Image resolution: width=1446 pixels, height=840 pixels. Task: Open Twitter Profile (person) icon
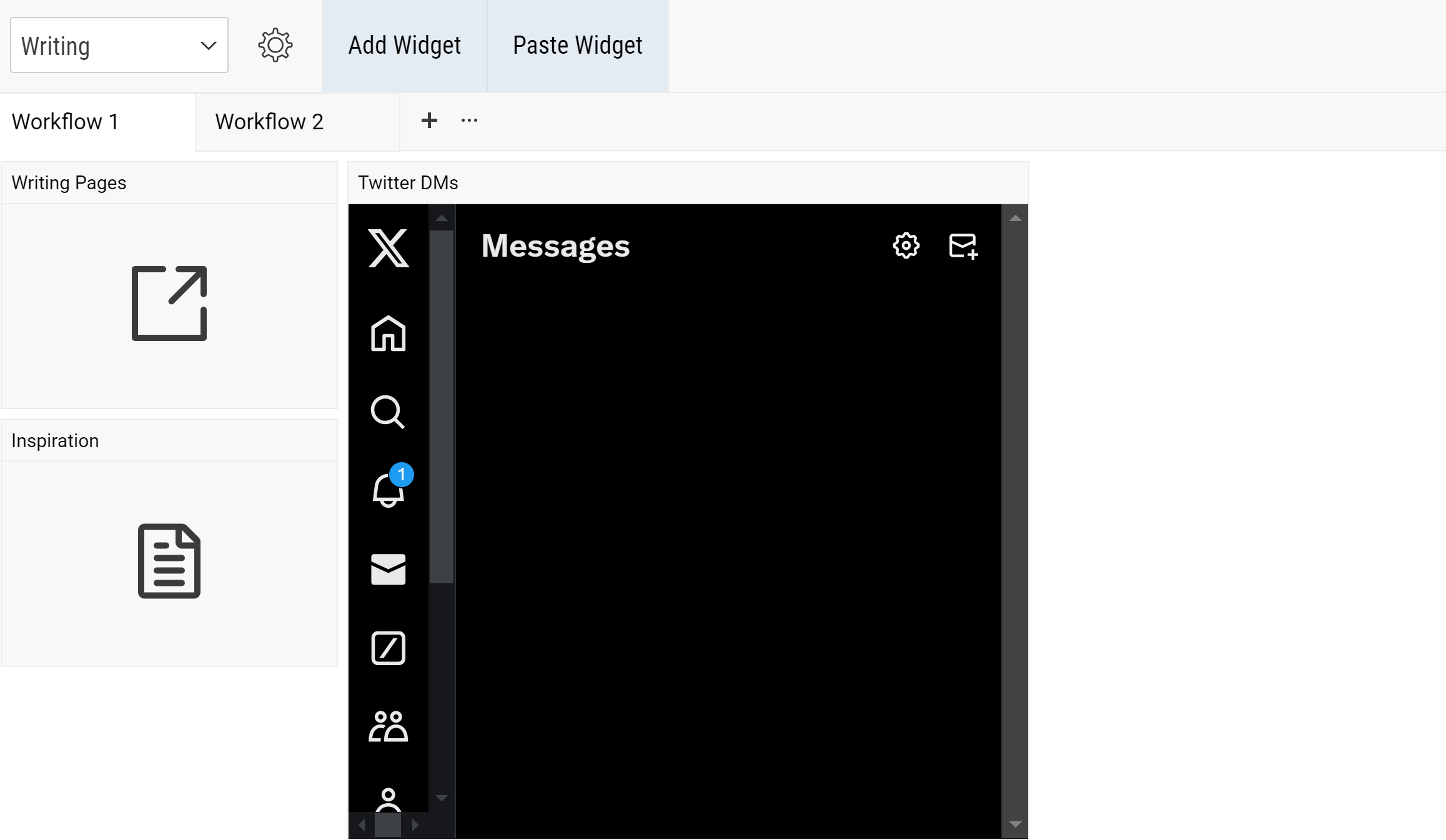pos(389,801)
